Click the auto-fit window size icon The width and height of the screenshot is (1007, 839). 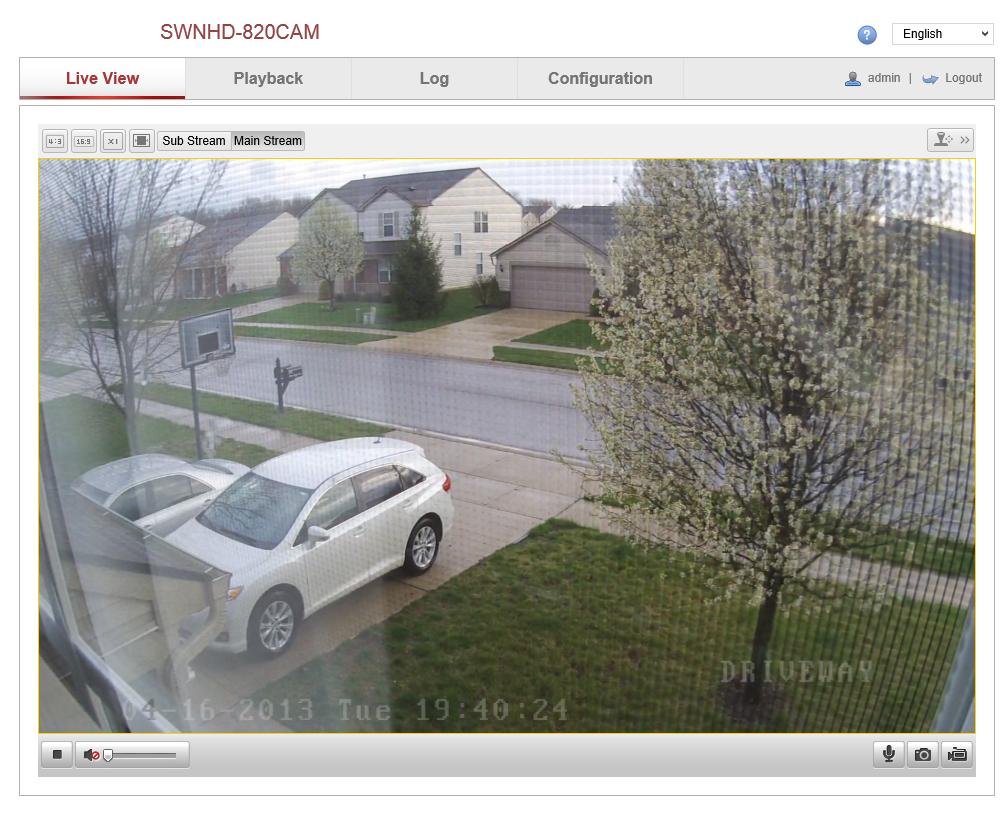tap(142, 141)
